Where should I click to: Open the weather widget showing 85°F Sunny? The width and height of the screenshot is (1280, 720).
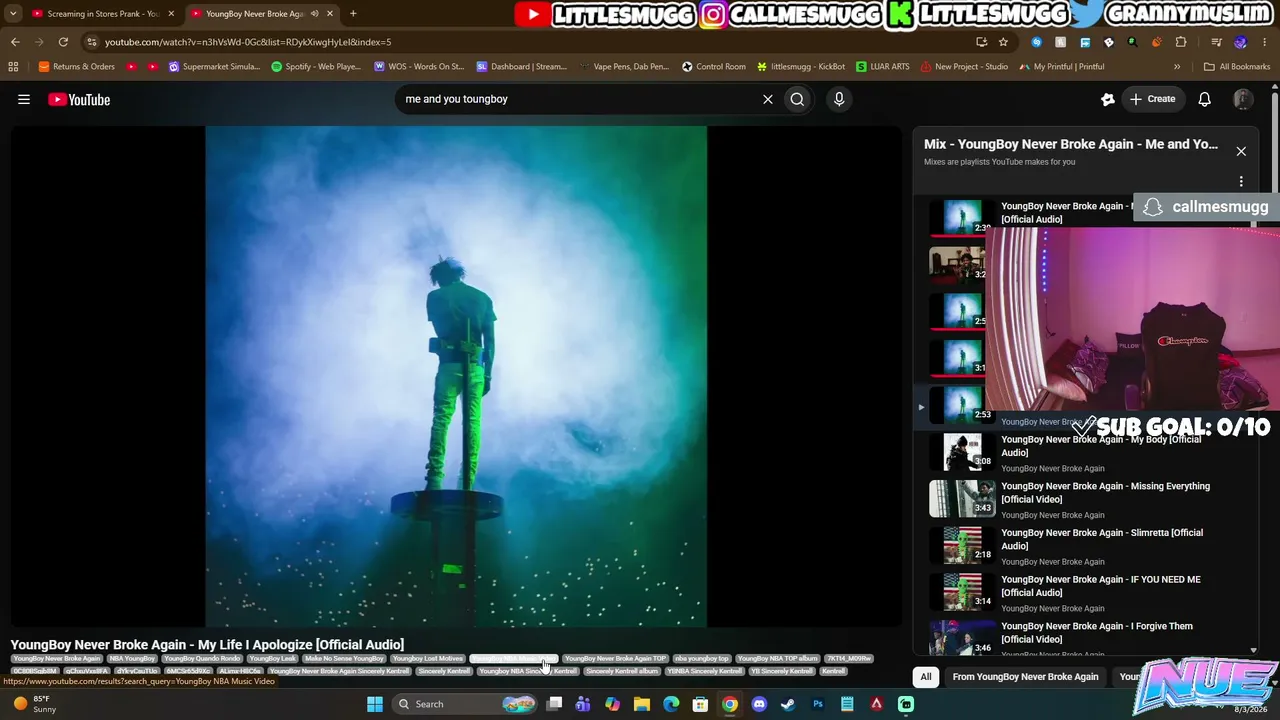(36, 704)
